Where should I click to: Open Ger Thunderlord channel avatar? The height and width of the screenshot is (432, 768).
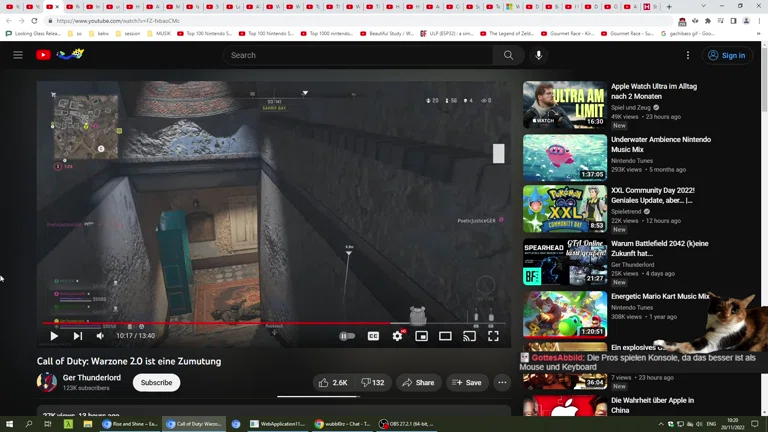47,383
